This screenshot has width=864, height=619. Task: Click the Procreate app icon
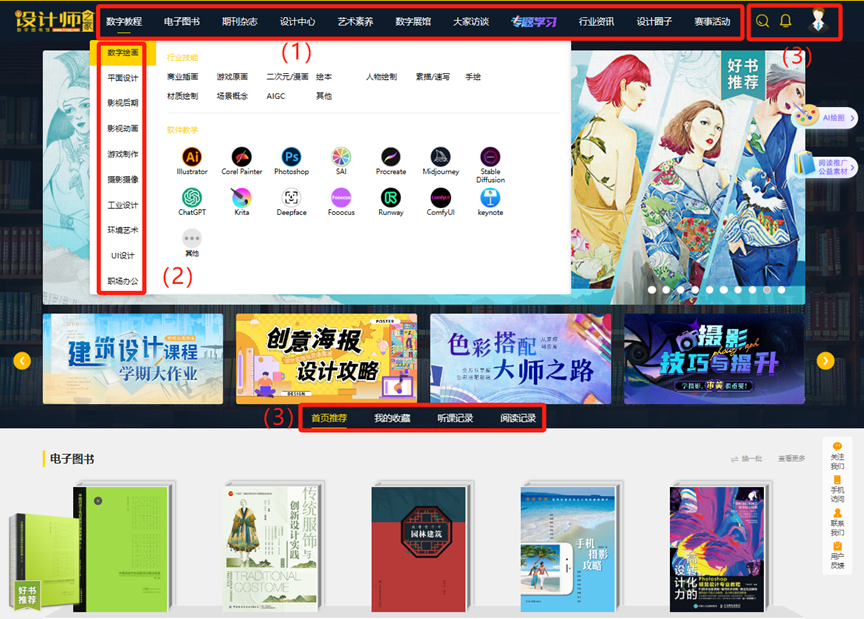click(391, 157)
